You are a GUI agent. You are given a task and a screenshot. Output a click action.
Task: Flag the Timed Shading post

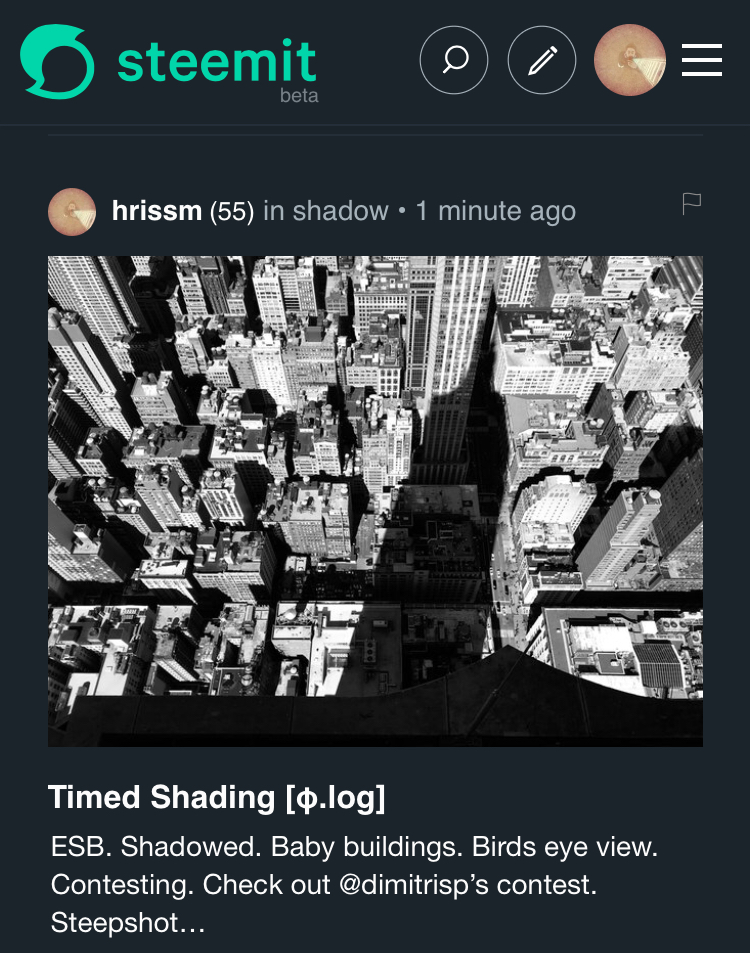pyautogui.click(x=691, y=204)
